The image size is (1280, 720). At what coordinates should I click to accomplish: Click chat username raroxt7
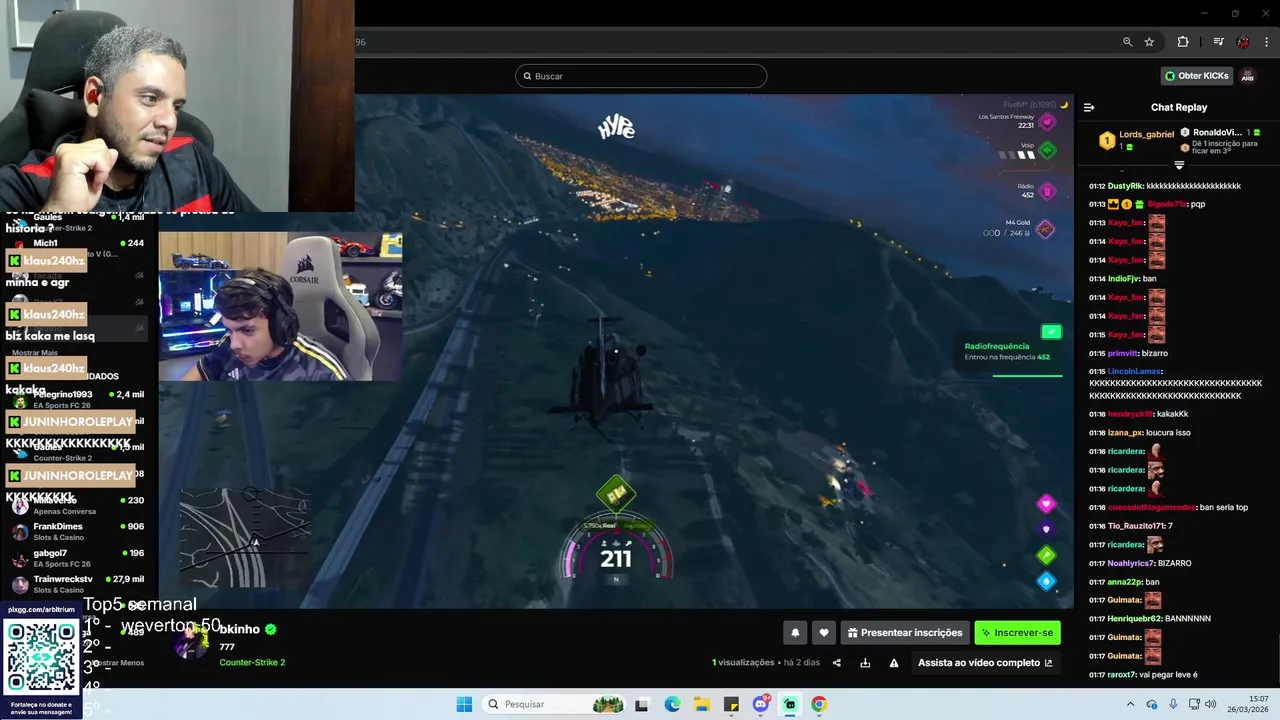tap(1123, 675)
